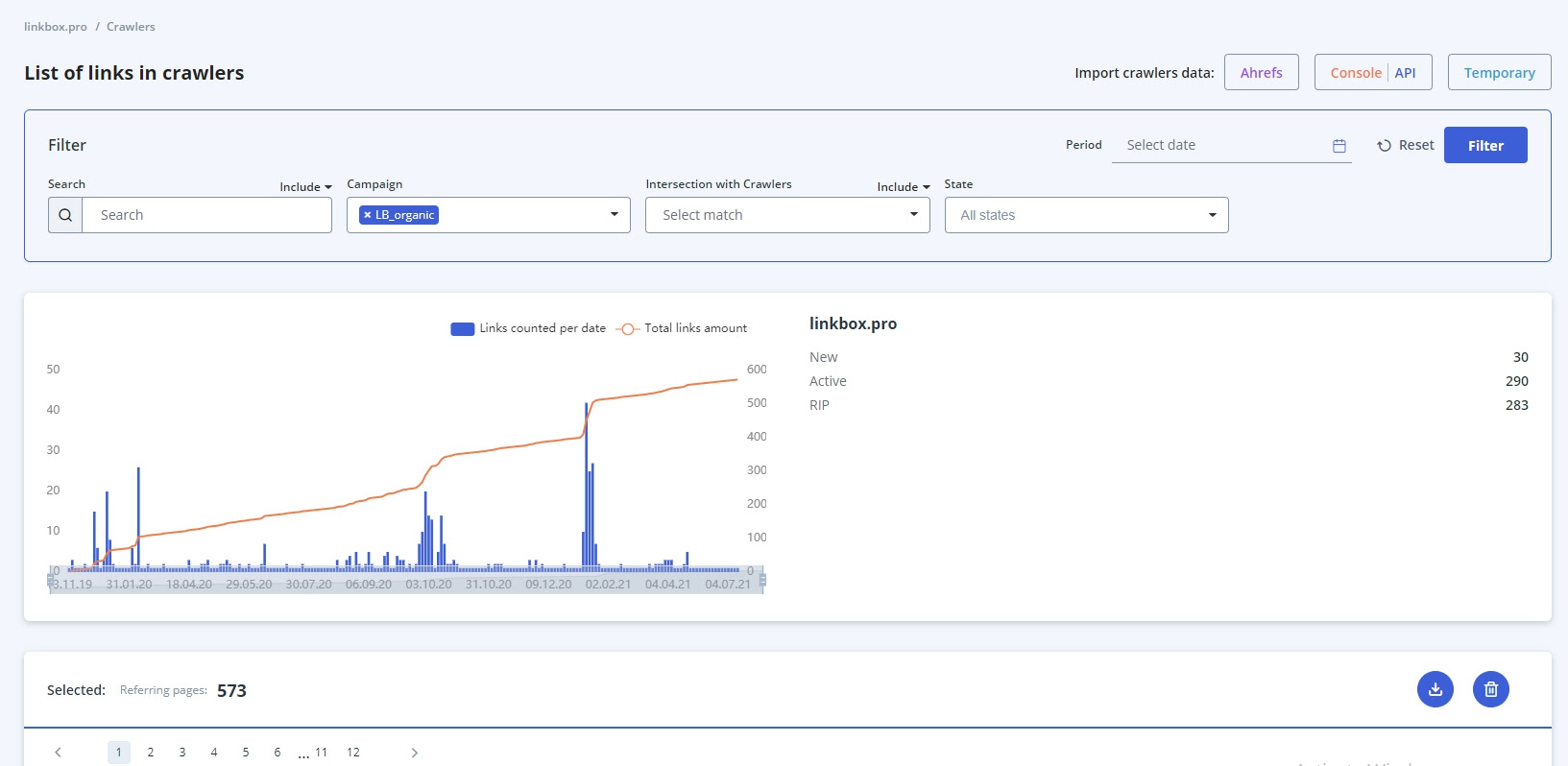The image size is (1568, 766).
Task: Open Include dropdown for Intersection with Crawlers
Action: 903,187
